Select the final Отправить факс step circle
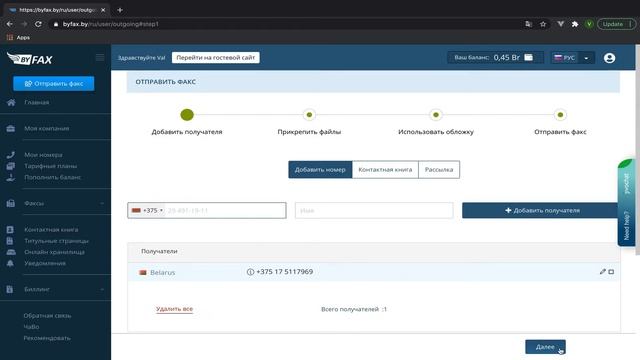Image resolution: width=640 pixels, height=360 pixels. [x=560, y=115]
